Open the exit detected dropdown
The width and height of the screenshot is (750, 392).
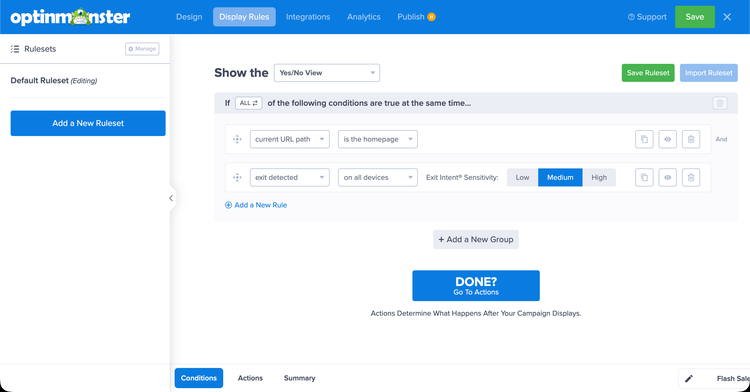click(289, 177)
